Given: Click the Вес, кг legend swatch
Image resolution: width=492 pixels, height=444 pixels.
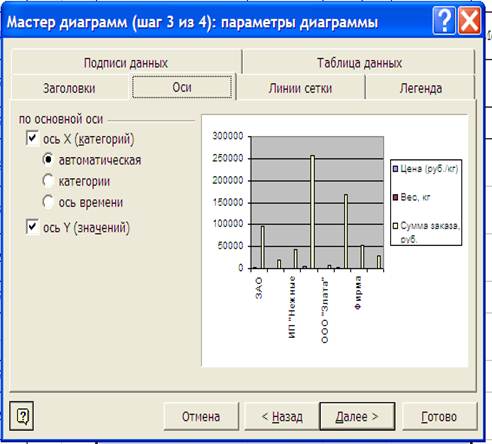Looking at the screenshot, I should [396, 197].
